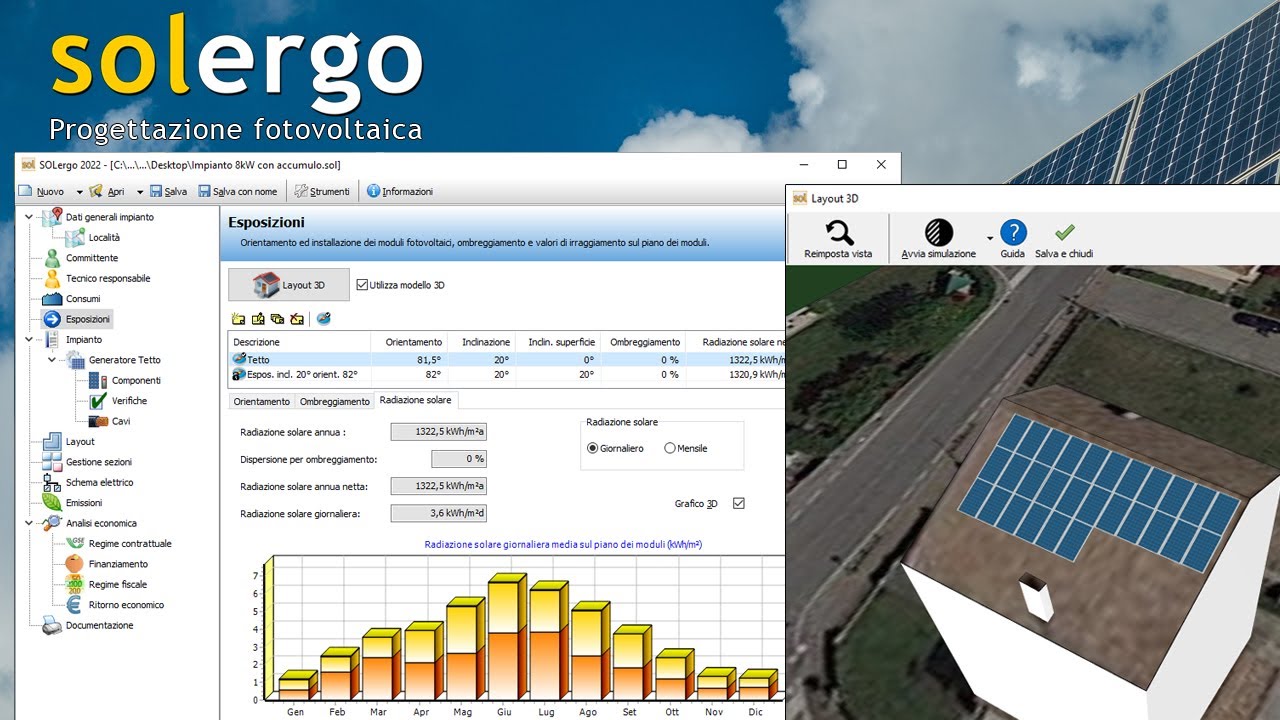Viewport: 1280px width, 720px height.
Task: Select Impianto document icon in tree
Action: pyautogui.click(x=52, y=340)
